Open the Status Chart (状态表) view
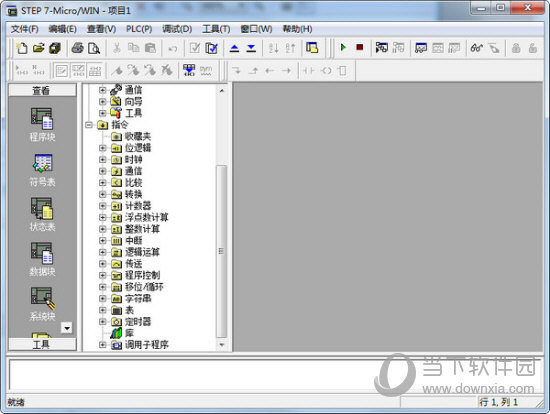This screenshot has height=414, width=550. (x=42, y=214)
